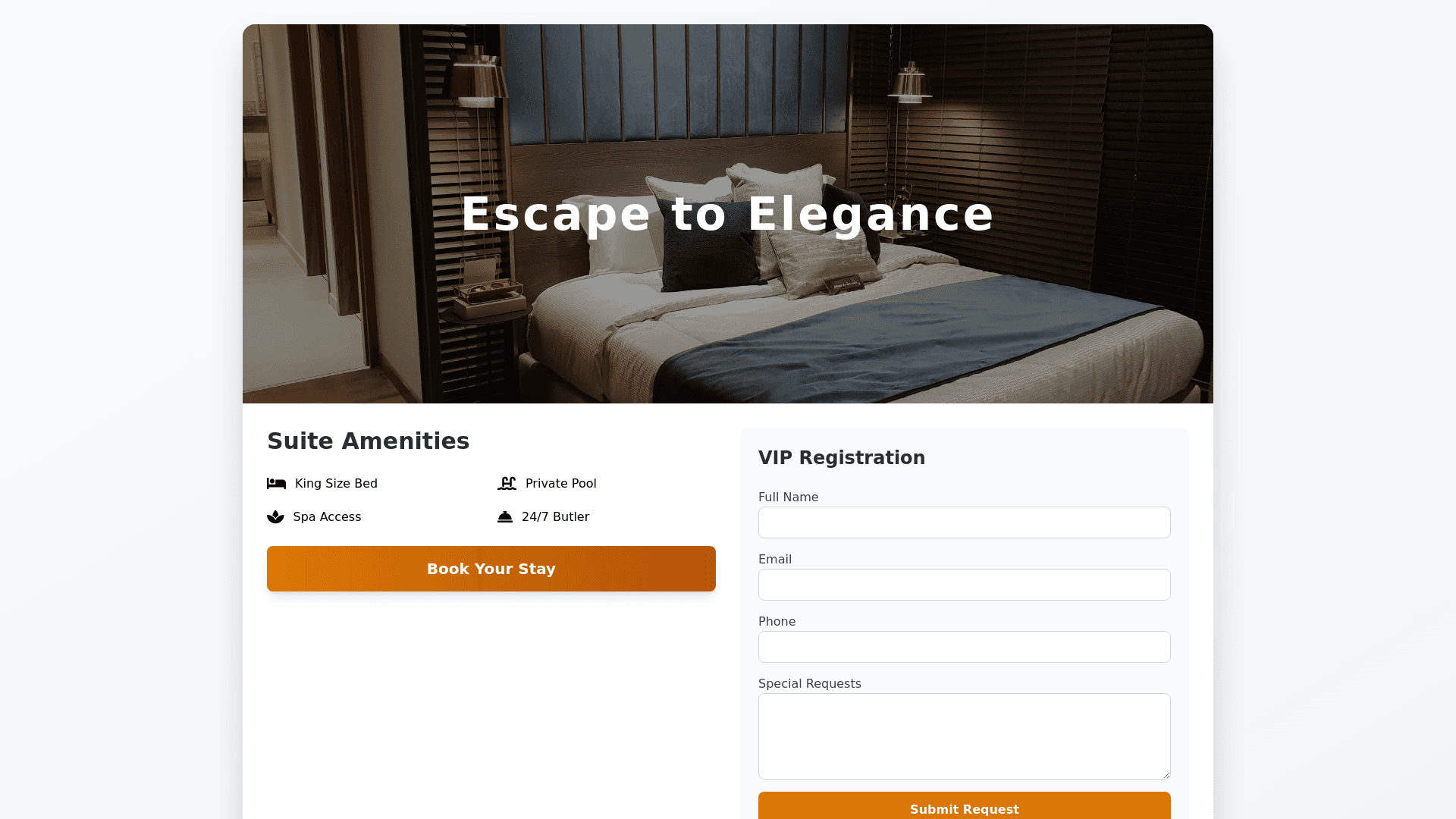Click the king size bed icon

pyautogui.click(x=276, y=484)
